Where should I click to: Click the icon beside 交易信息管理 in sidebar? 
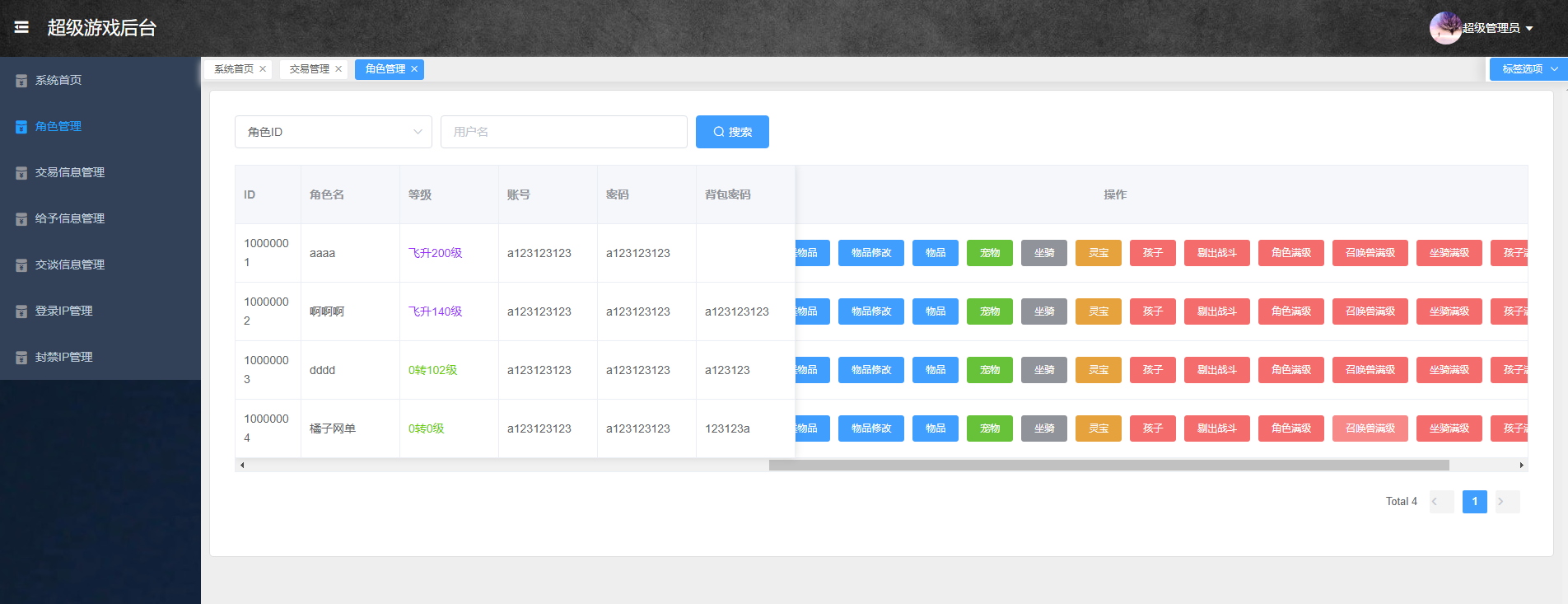pos(21,173)
